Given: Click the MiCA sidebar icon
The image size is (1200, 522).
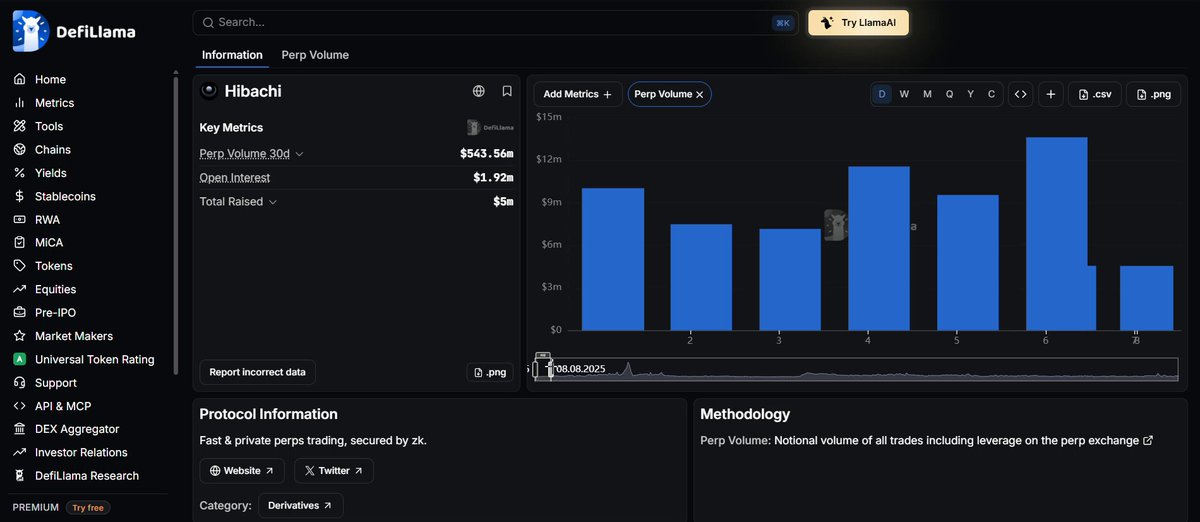Looking at the screenshot, I should coord(19,243).
